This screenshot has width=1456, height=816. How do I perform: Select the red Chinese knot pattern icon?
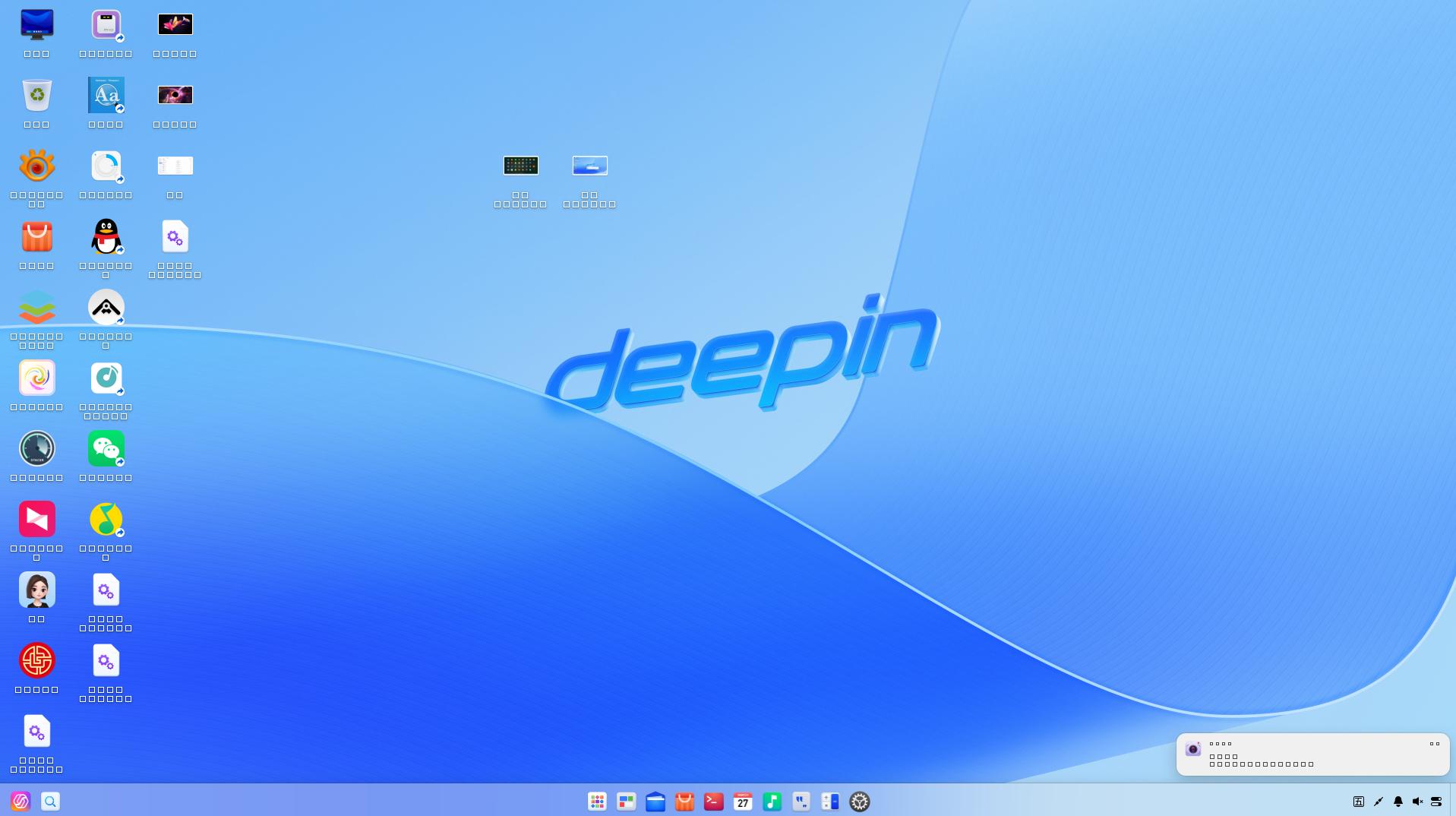click(x=36, y=660)
